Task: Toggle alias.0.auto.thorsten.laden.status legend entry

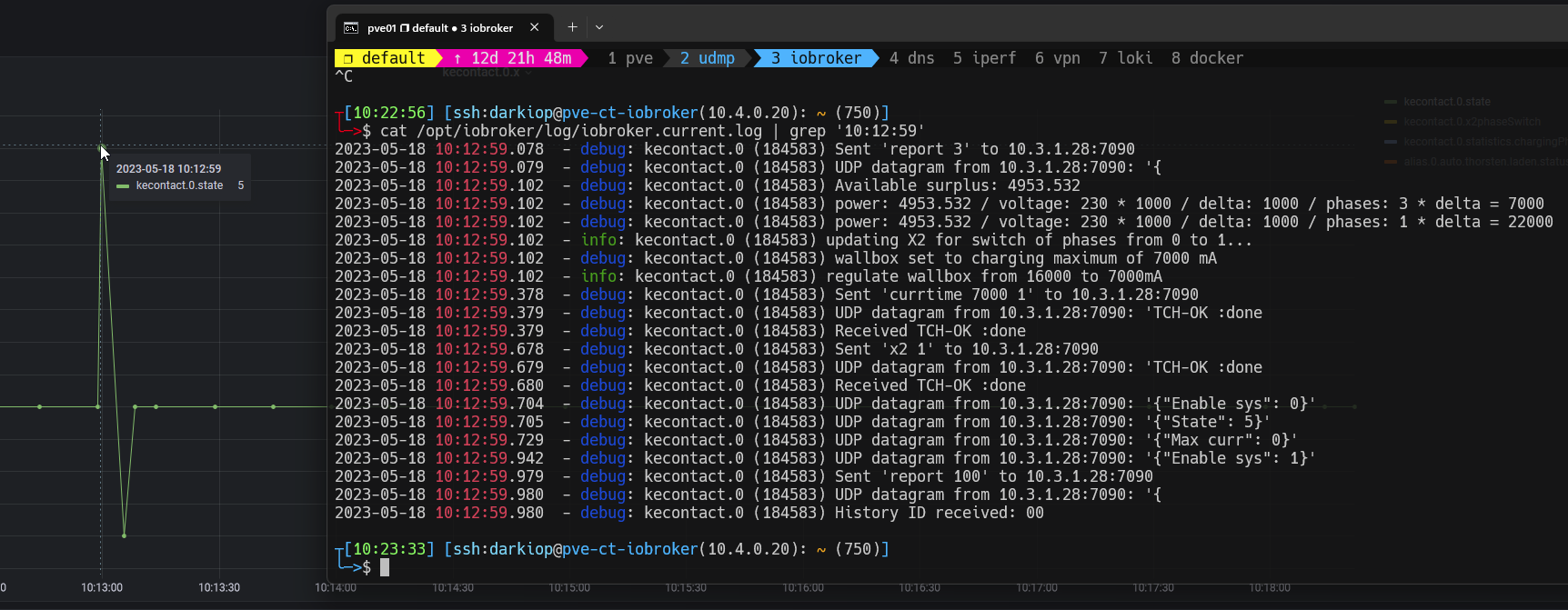Action: (1484, 162)
